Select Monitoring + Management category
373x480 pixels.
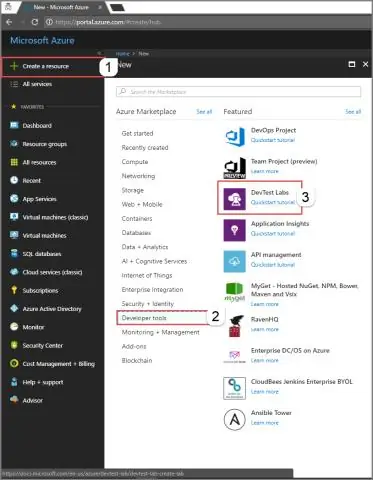pos(161,332)
